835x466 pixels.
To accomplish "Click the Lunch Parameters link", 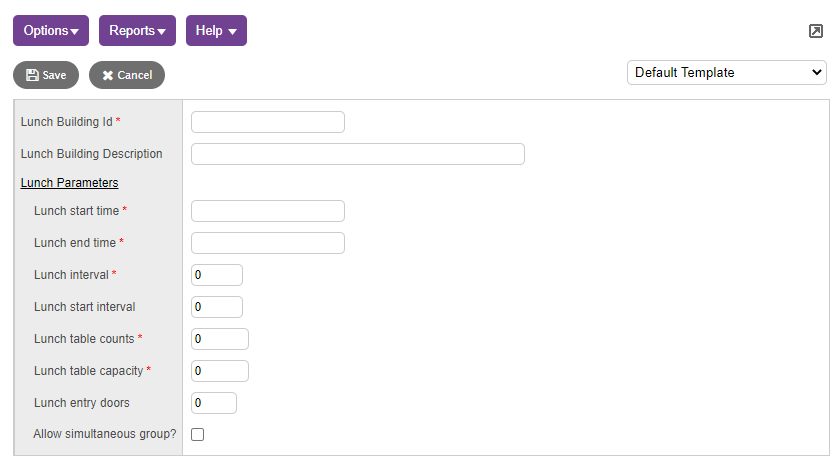I will pyautogui.click(x=69, y=183).
